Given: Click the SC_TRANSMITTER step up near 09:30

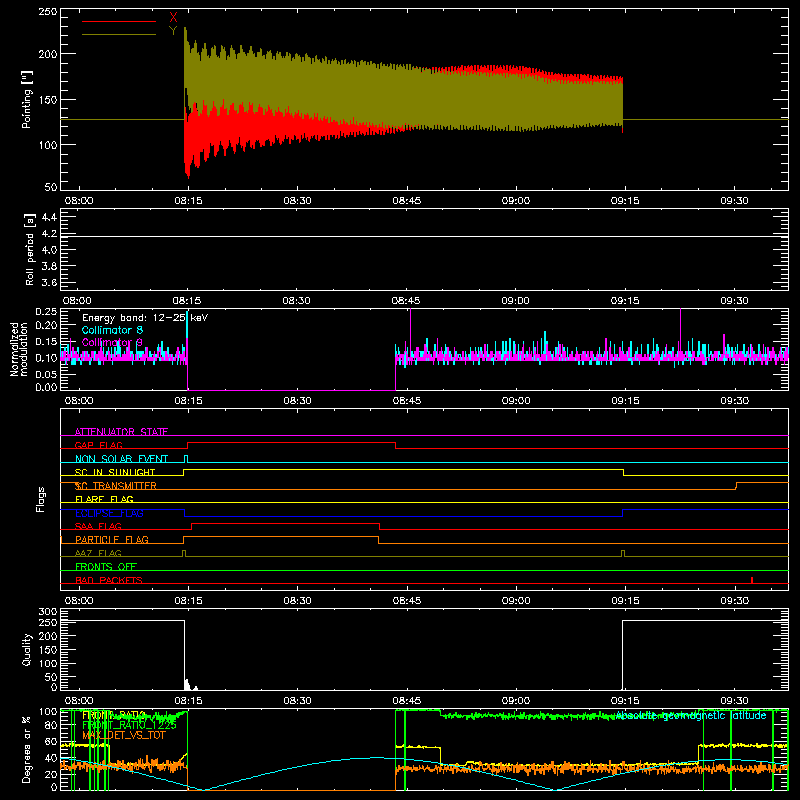Looking at the screenshot, I should 736,486.
